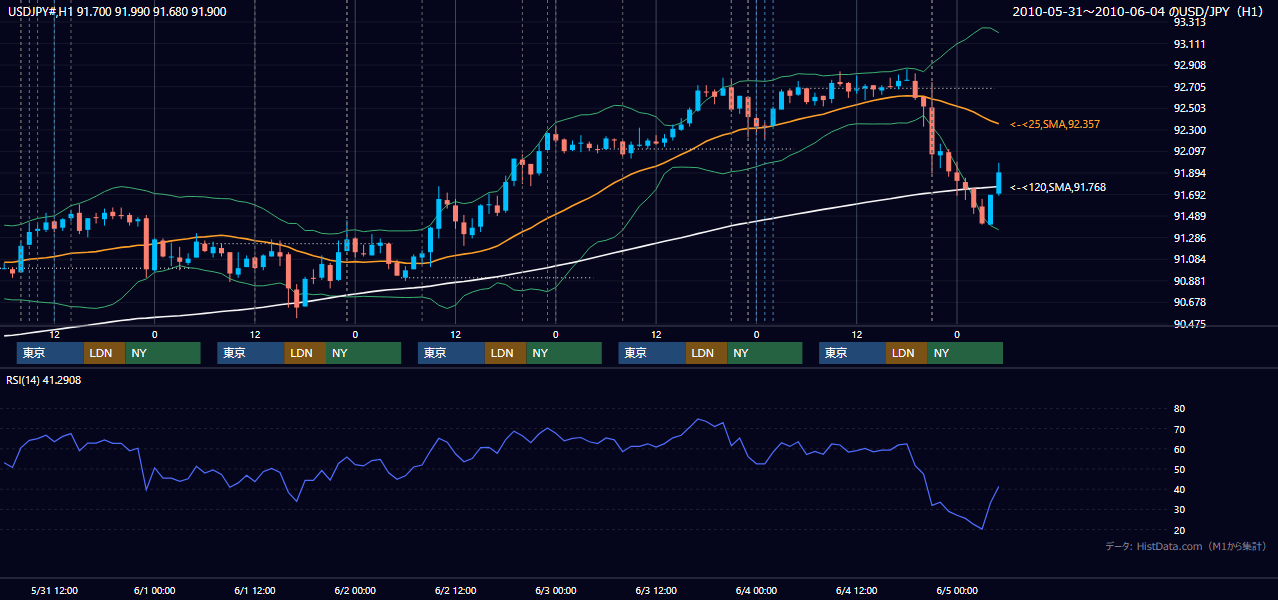
Task: Click price axis value 90.881
Action: [1189, 281]
